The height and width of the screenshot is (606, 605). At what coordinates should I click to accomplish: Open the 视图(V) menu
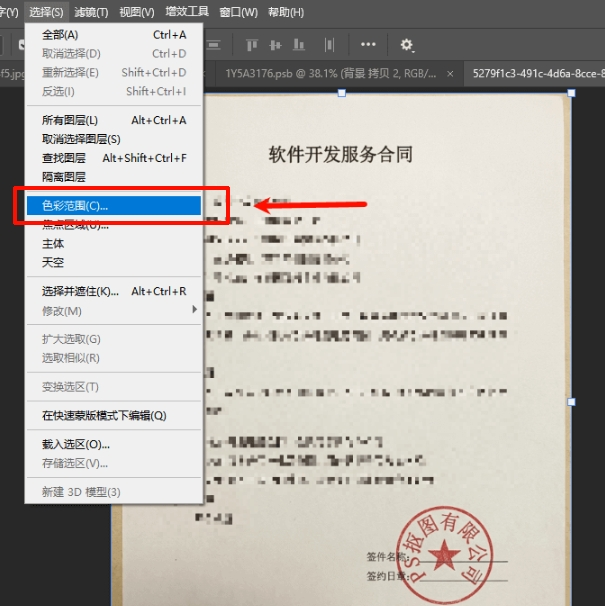point(137,12)
